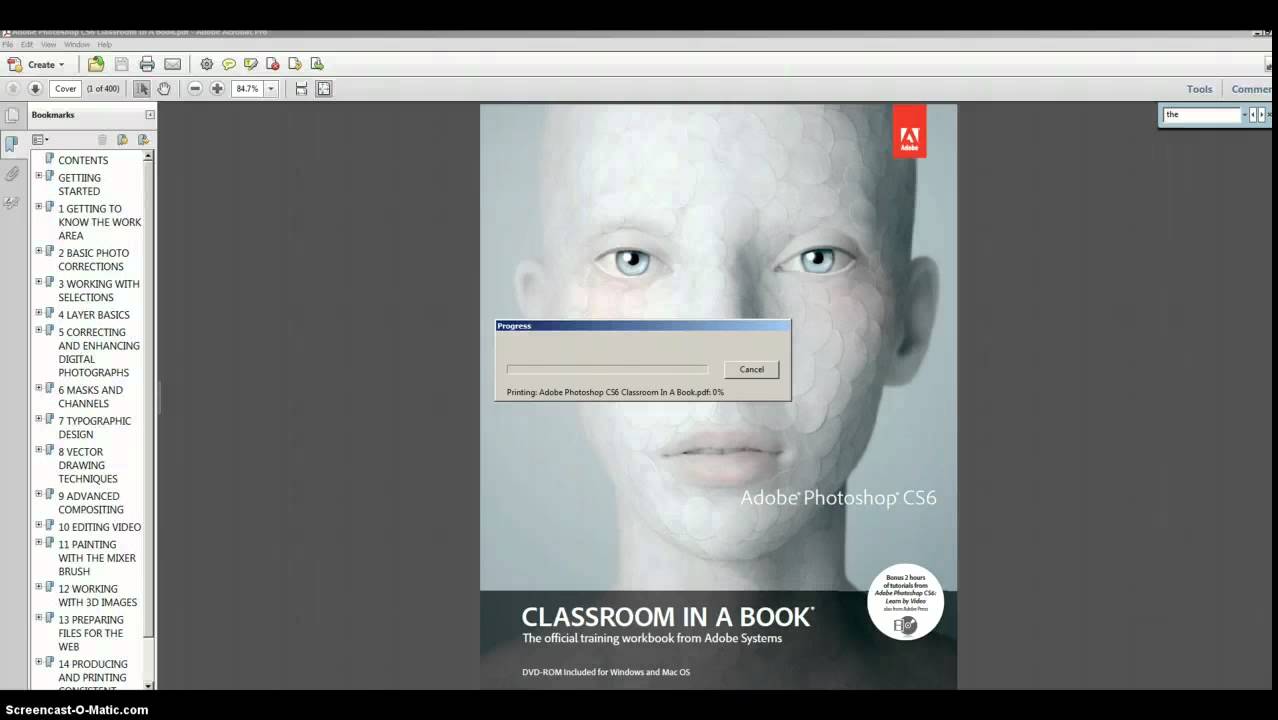Click the Send by email envelope icon
The image size is (1278, 720).
(x=172, y=64)
